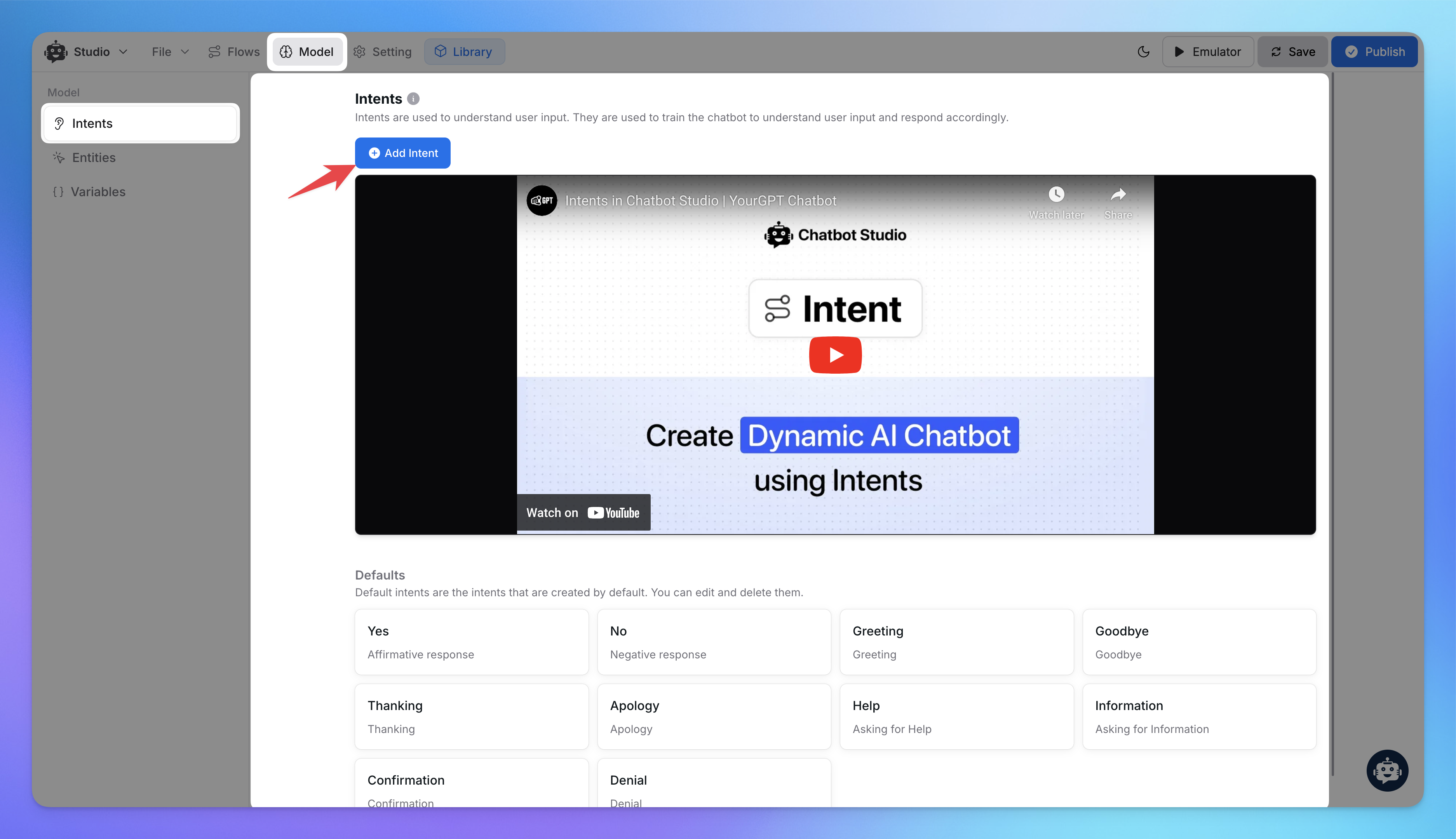
Task: Open the Thanking intent card
Action: tap(471, 716)
